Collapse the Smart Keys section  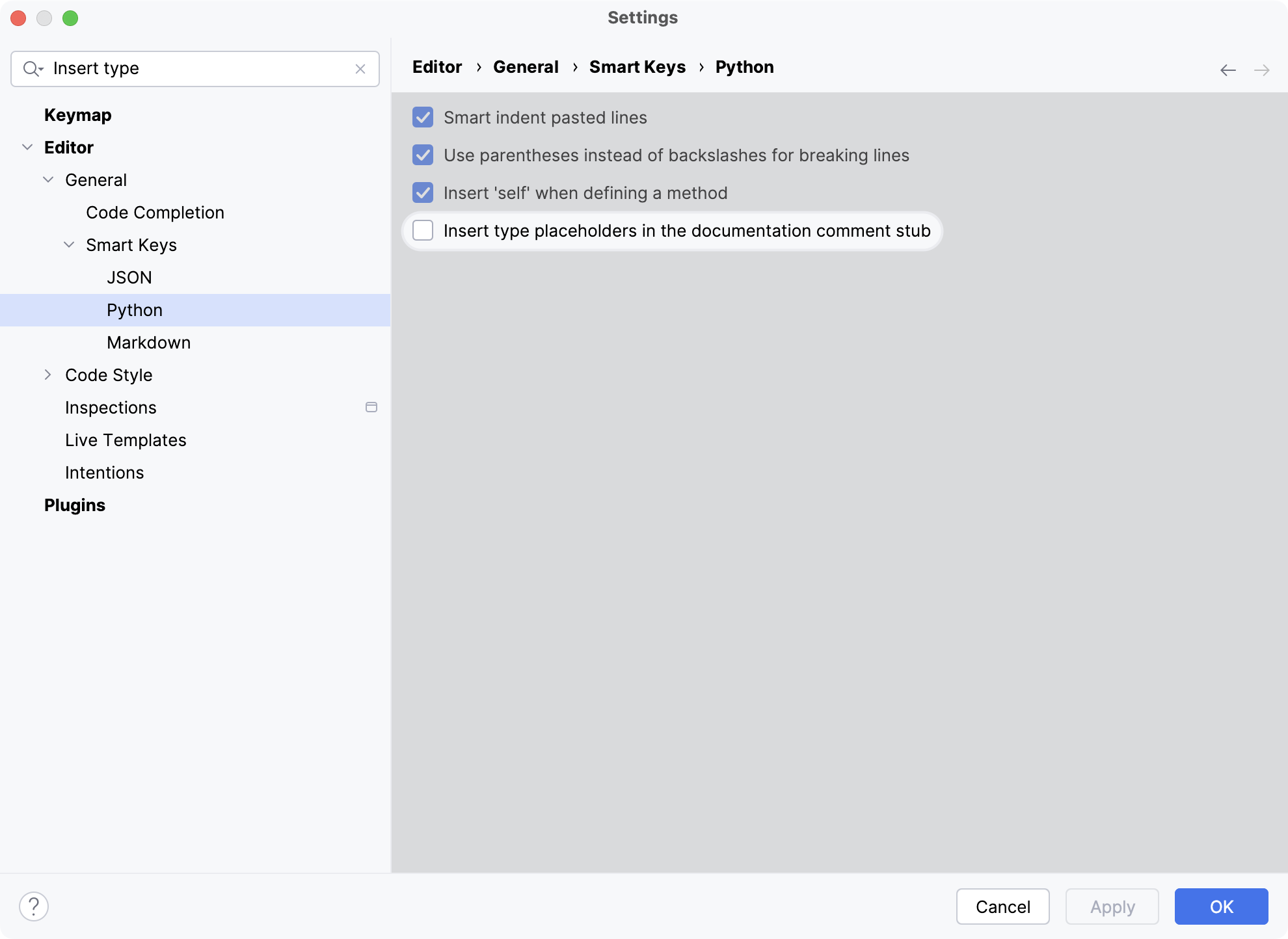pyautogui.click(x=68, y=245)
